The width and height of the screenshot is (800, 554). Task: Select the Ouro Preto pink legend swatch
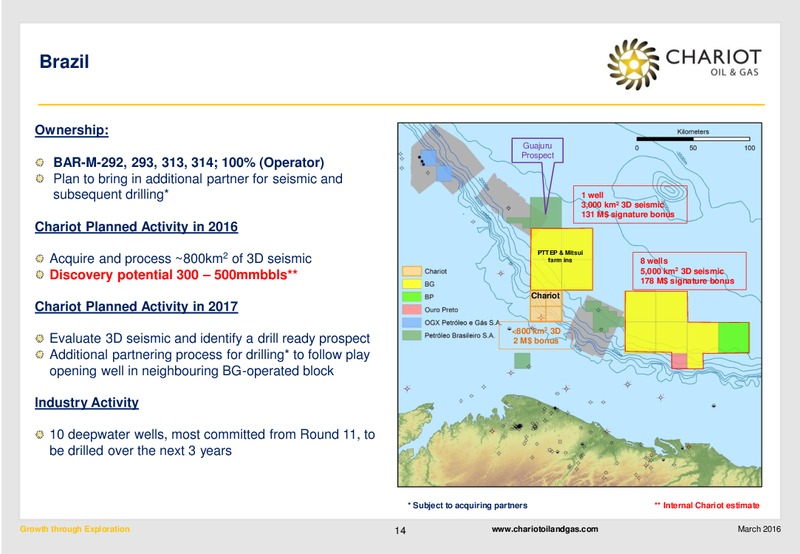coord(412,310)
